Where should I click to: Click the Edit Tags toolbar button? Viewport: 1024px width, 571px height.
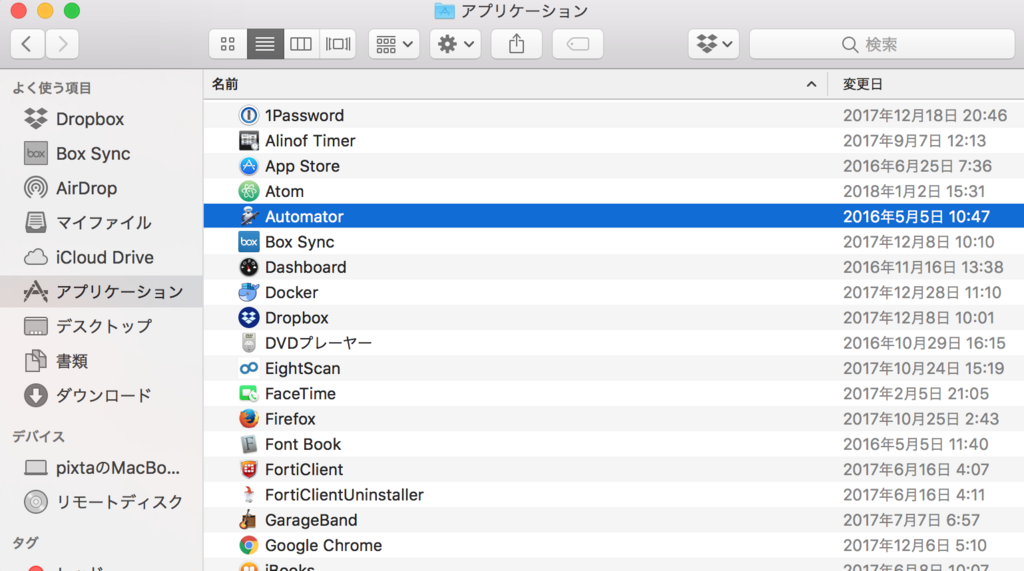tap(578, 44)
